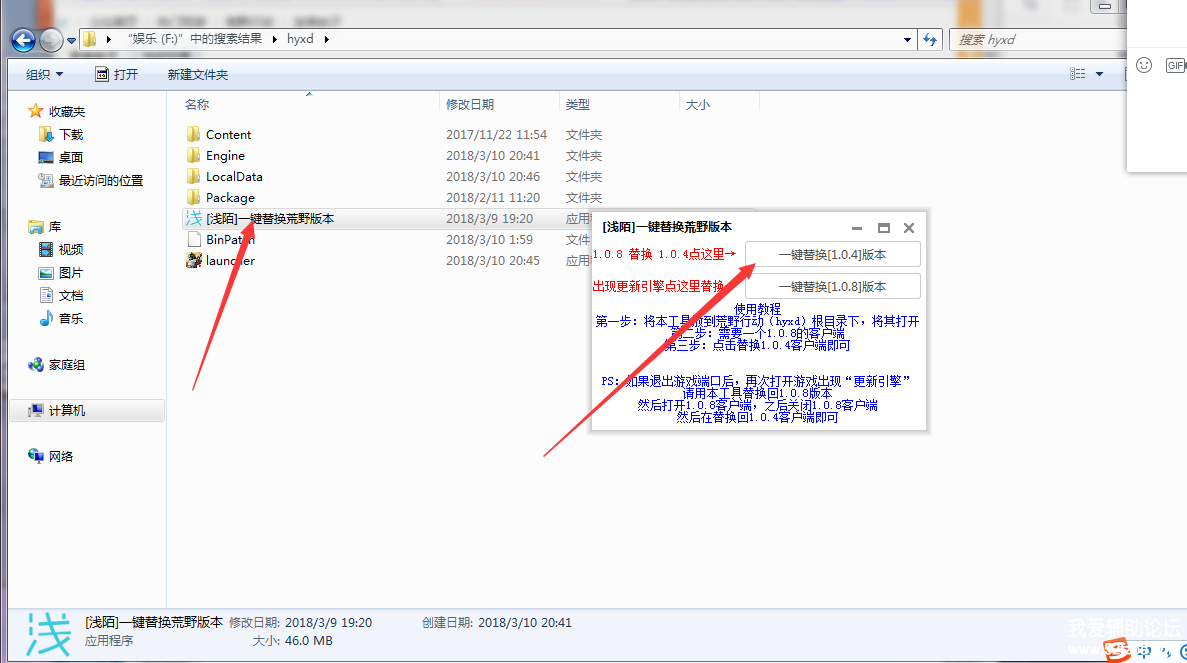Open the 音乐 library
Viewport: 1187px width, 663px height.
[x=70, y=318]
